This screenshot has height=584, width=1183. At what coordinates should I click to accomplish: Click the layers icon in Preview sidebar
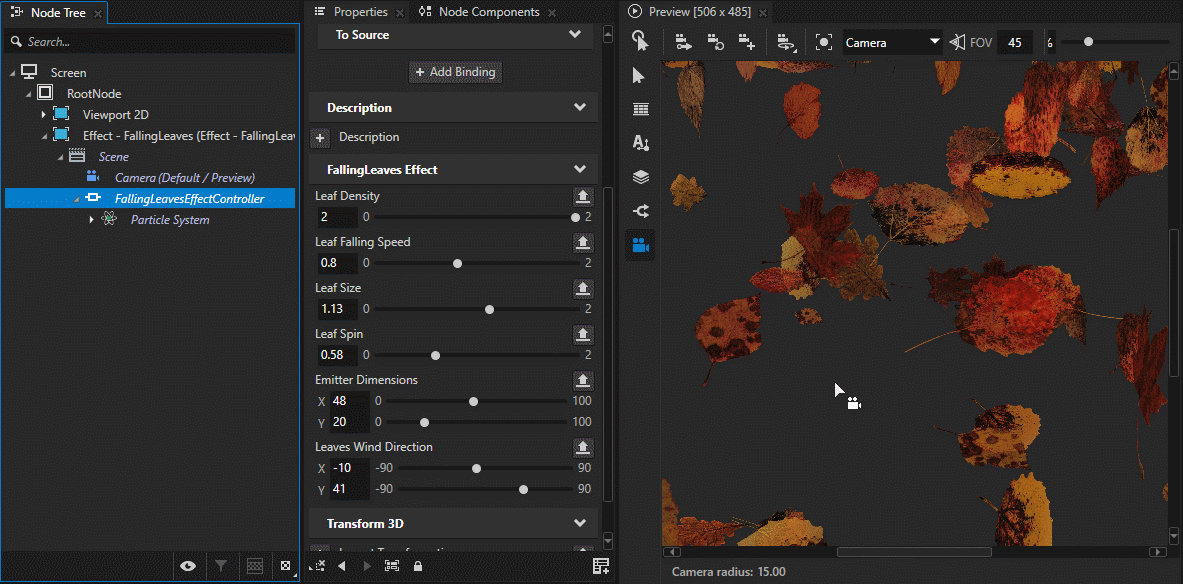coord(640,177)
